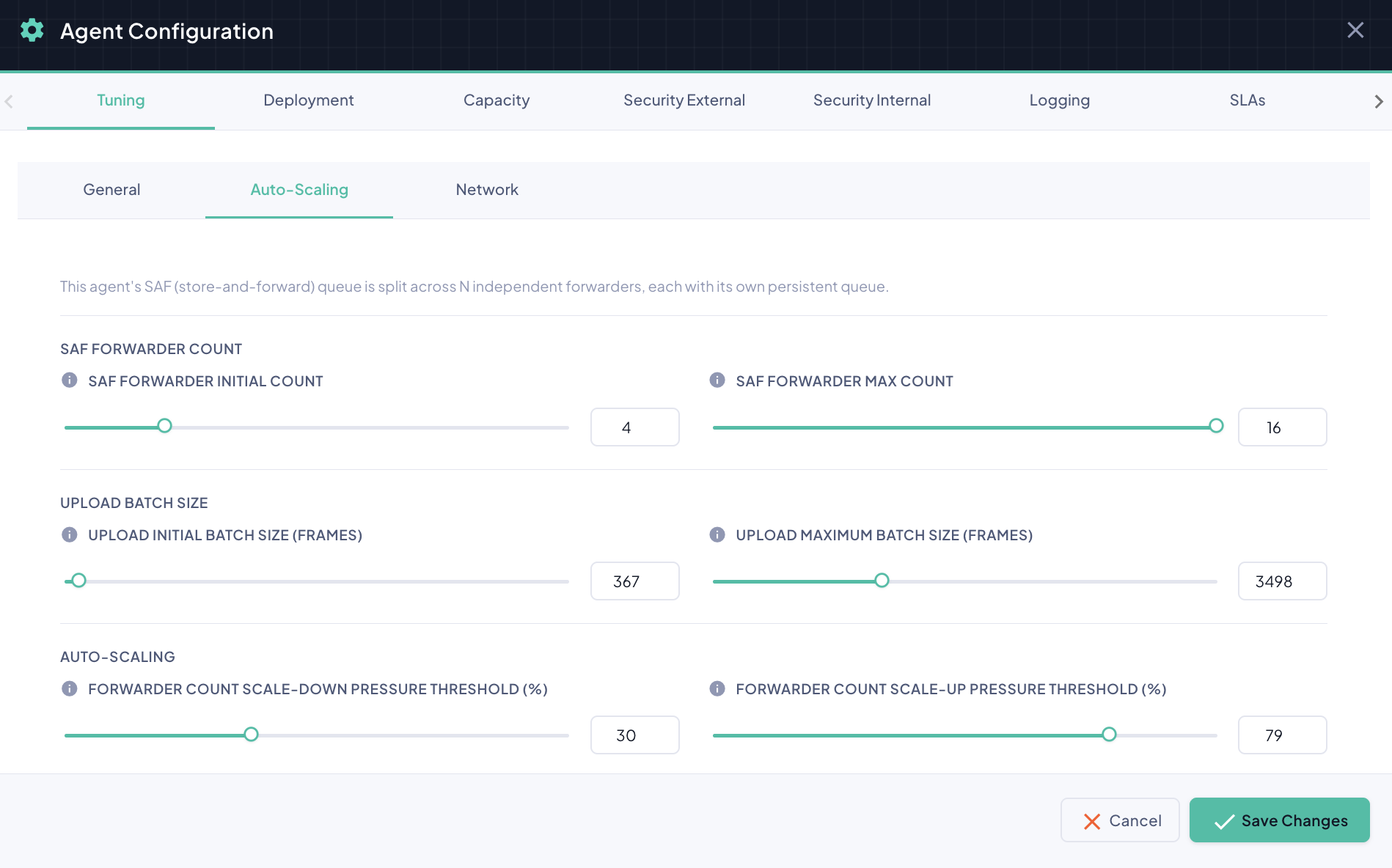Close the Agent Configuration dialog
1392x868 pixels.
tap(1355, 30)
